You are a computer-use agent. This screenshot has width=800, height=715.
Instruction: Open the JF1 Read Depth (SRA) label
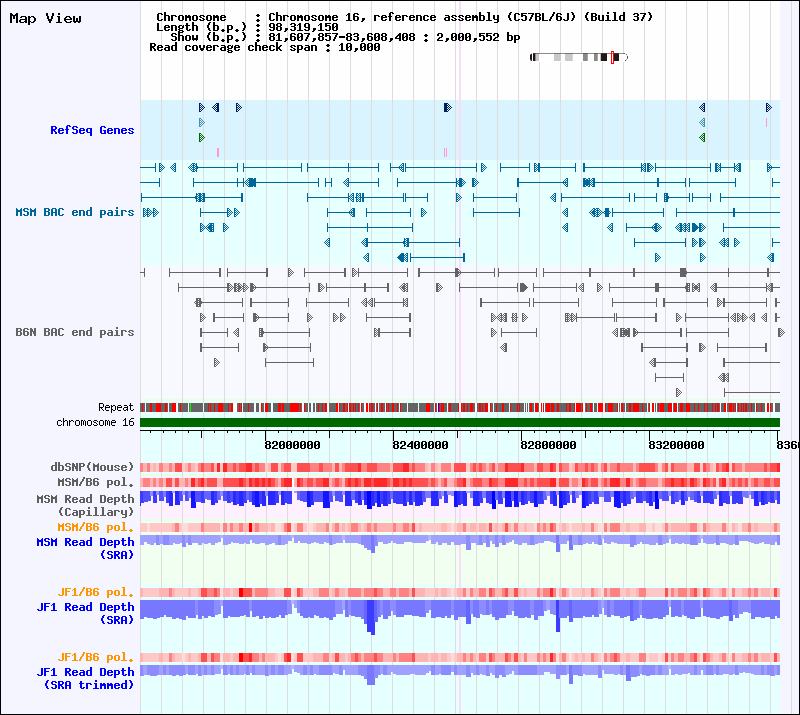tap(85, 613)
